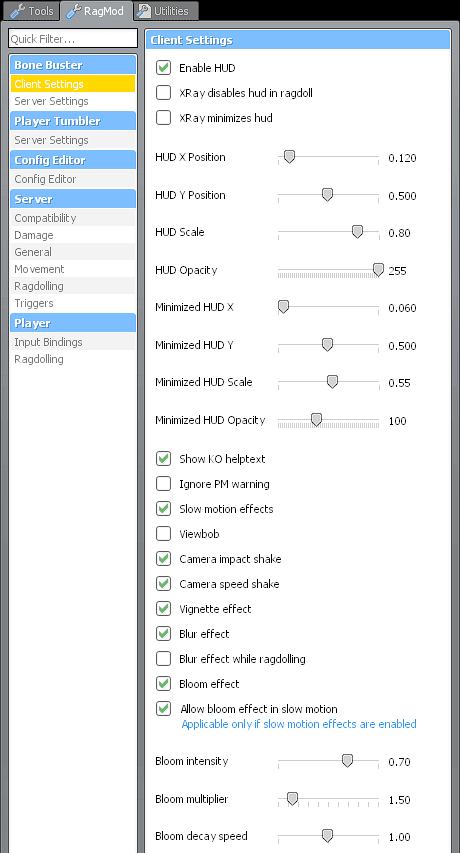
Task: Switch to the Utilities tab
Action: click(x=165, y=11)
